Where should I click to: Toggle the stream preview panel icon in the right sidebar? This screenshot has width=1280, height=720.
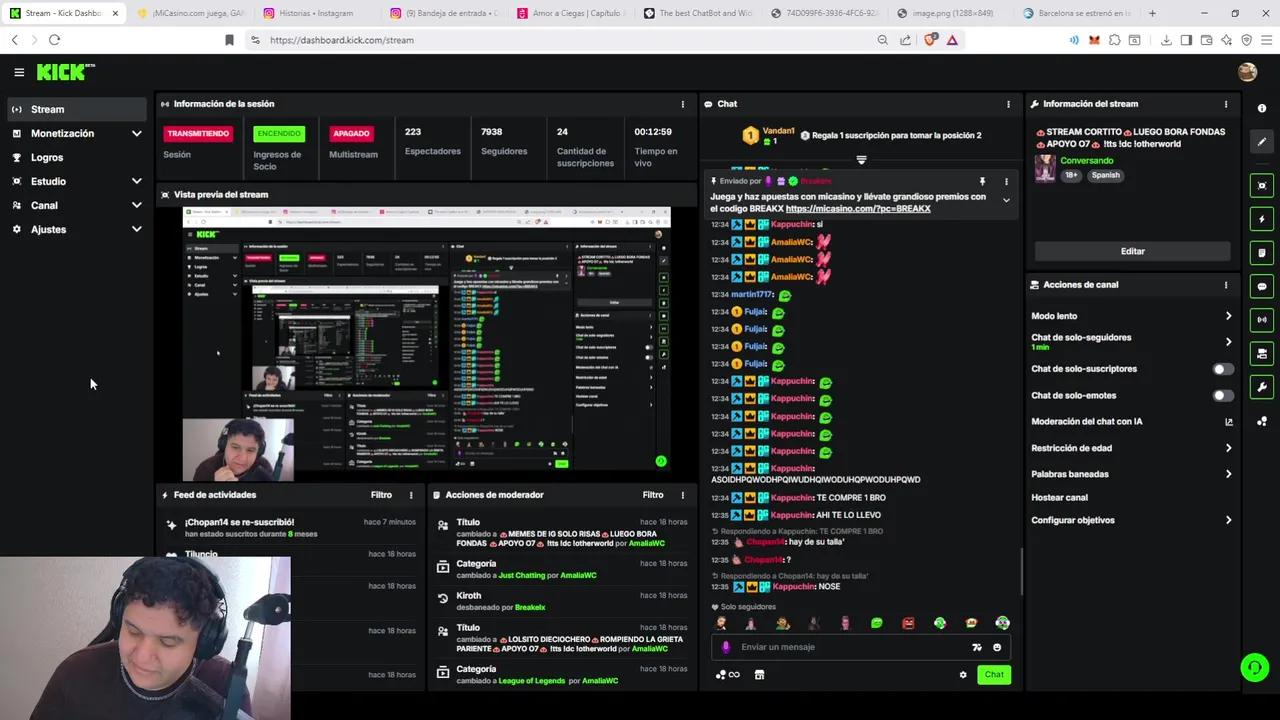pos(1262,186)
